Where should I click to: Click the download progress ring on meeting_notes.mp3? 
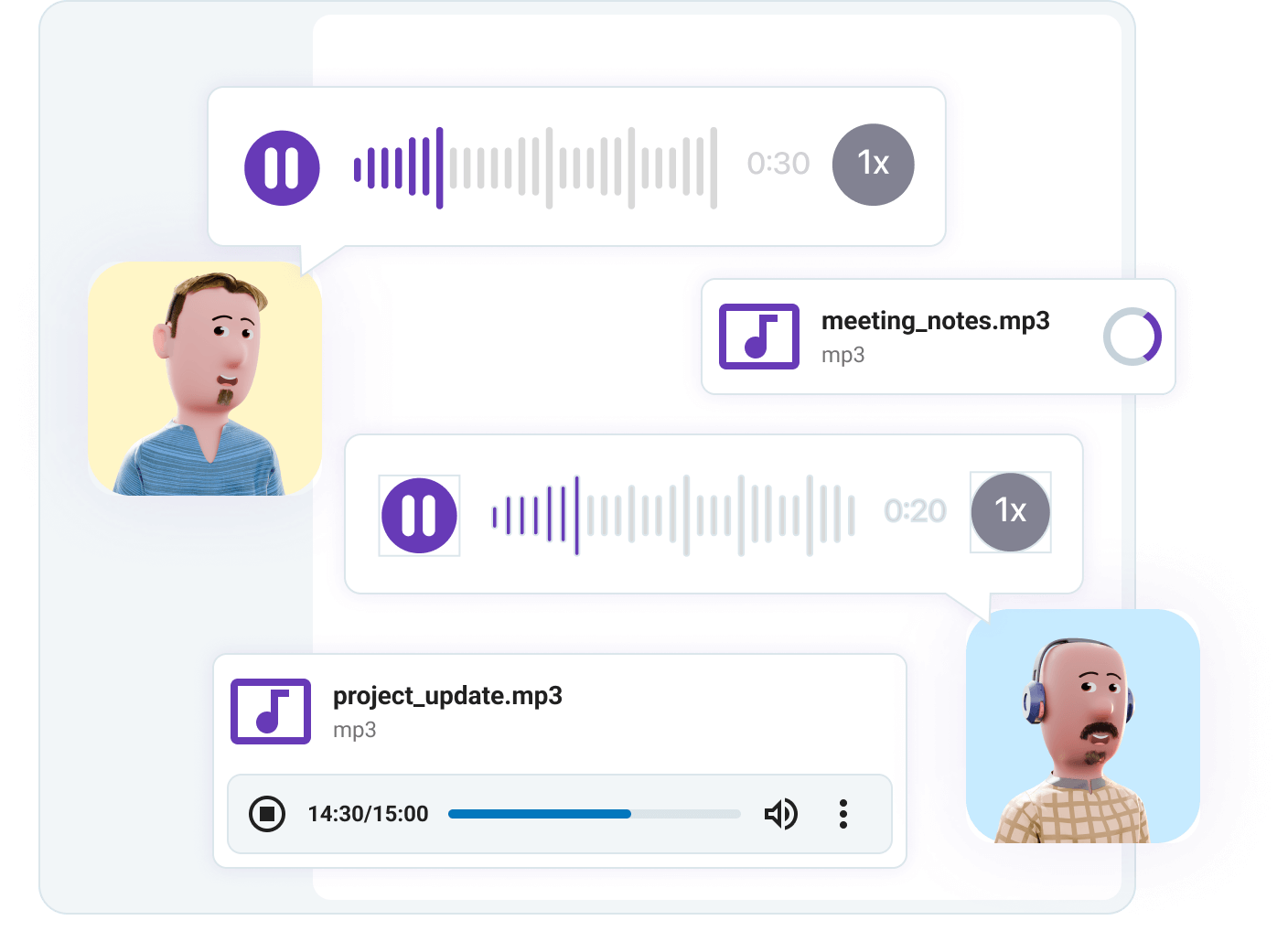[x=1132, y=337]
